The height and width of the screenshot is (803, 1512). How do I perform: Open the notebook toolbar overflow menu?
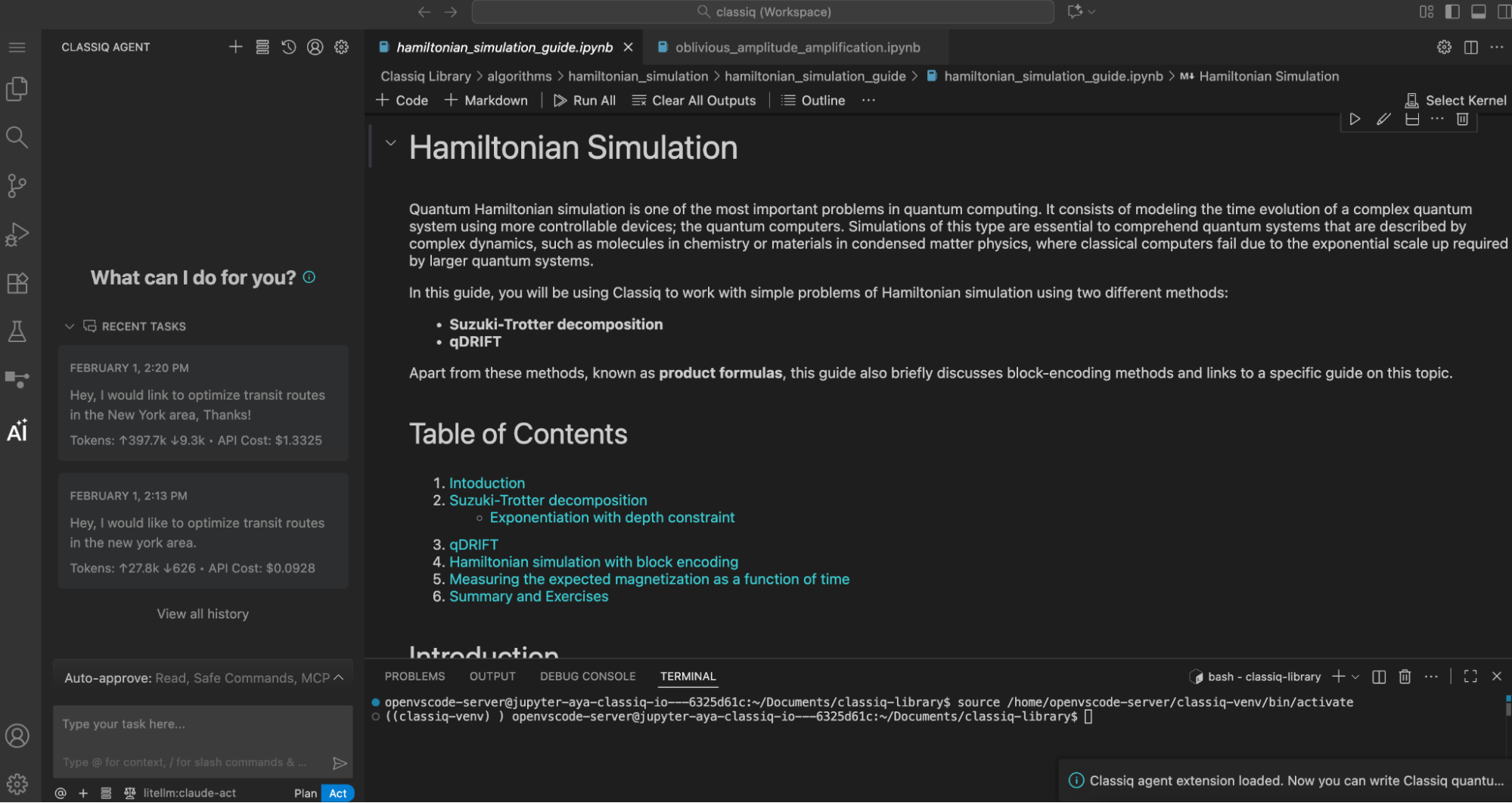click(x=868, y=100)
